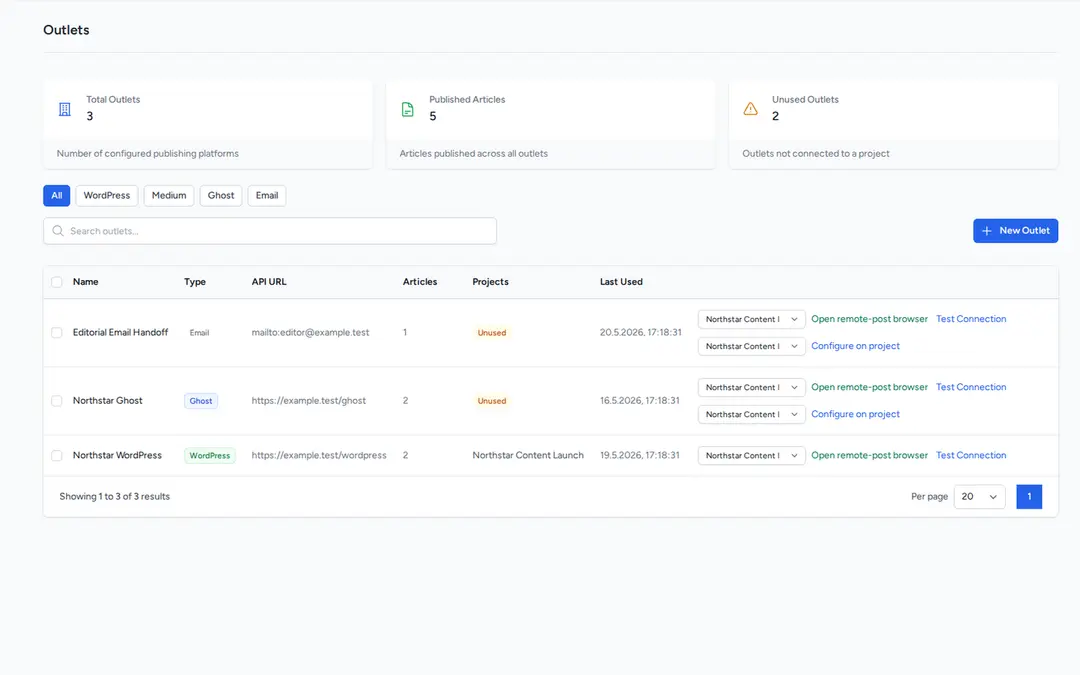Screen dimensions: 1080x675
Task: Open remote-post browser for Northstar Ghost
Action: point(869,387)
